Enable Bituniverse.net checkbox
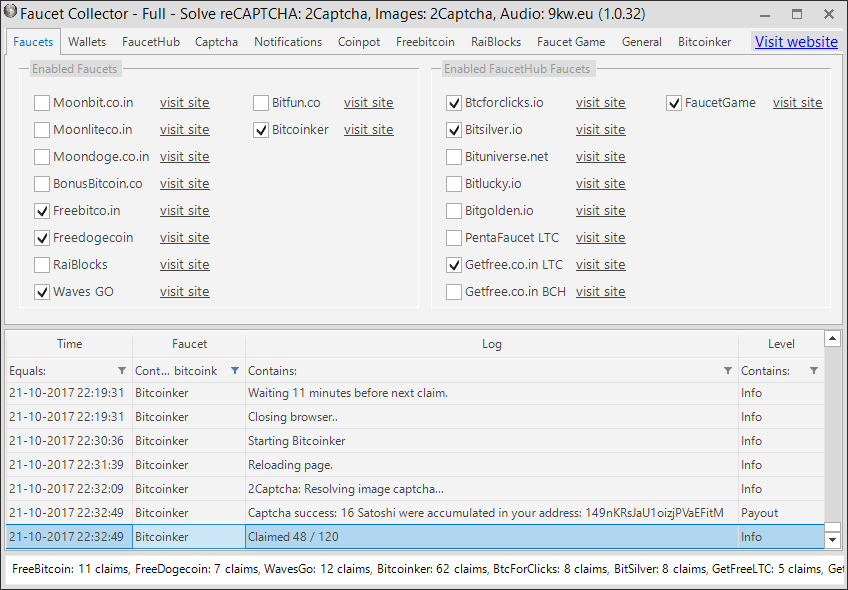This screenshot has height=590, width=848. [453, 157]
